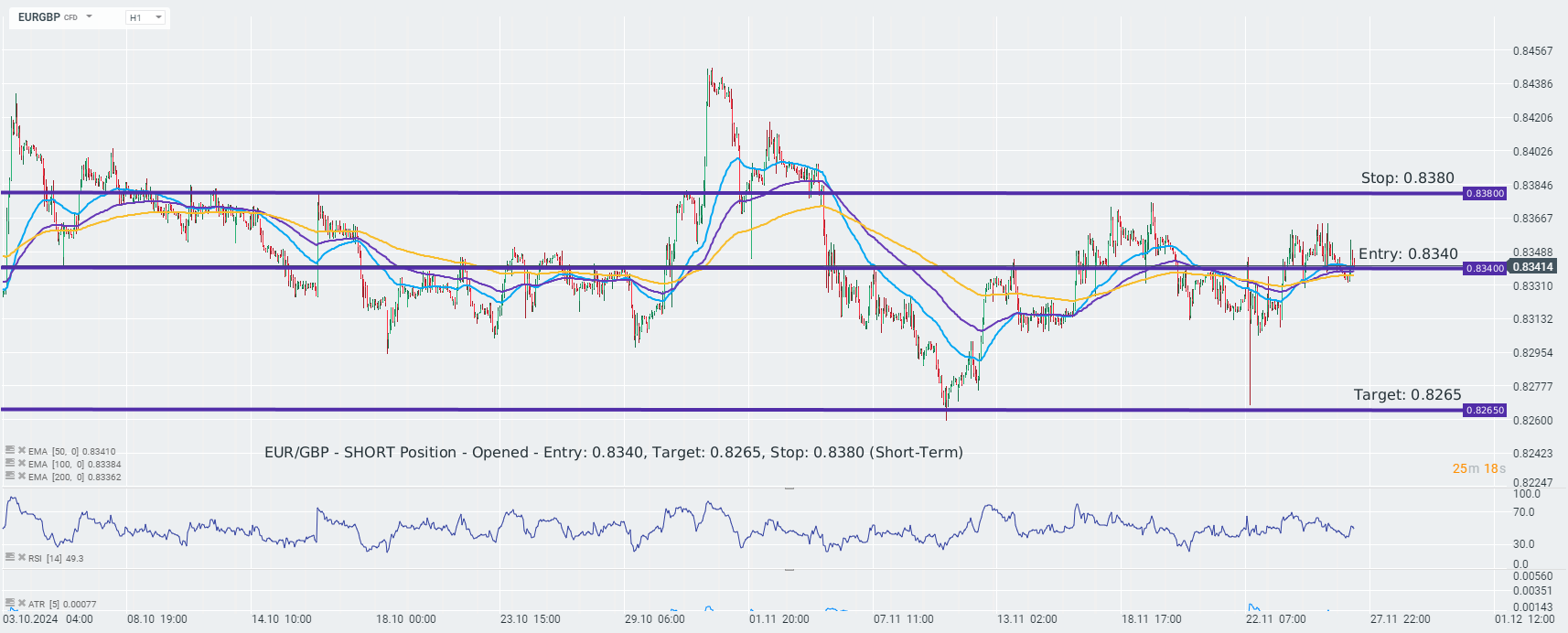Image resolution: width=1568 pixels, height=633 pixels.
Task: Open the EURGBP symbol dropdown
Action: pyautogui.click(x=89, y=16)
